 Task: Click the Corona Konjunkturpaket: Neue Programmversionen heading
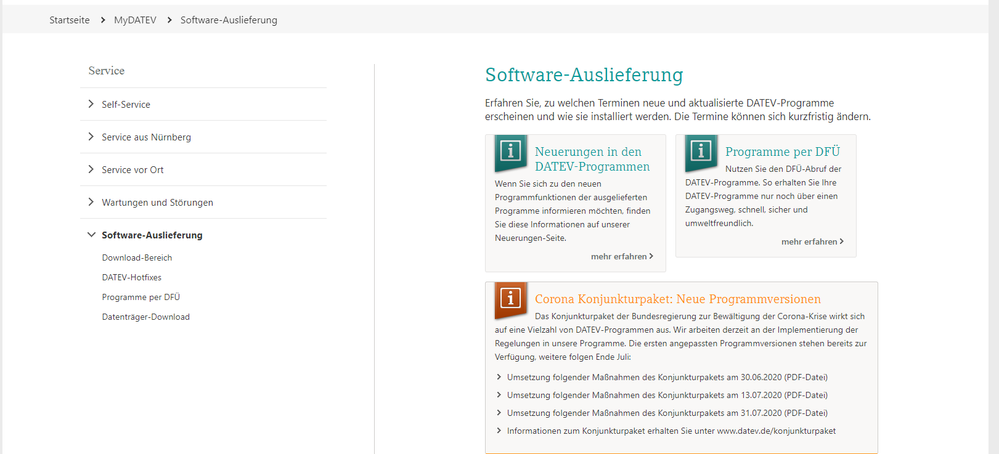(678, 299)
